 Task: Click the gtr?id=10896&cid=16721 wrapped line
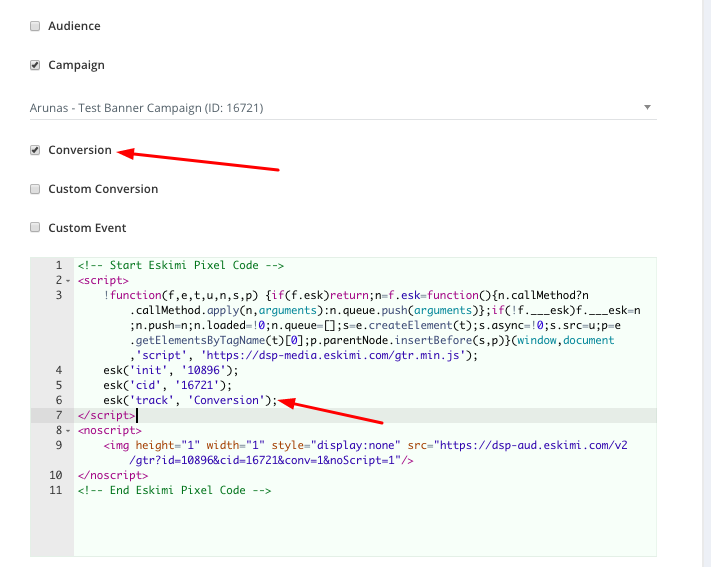[271, 460]
